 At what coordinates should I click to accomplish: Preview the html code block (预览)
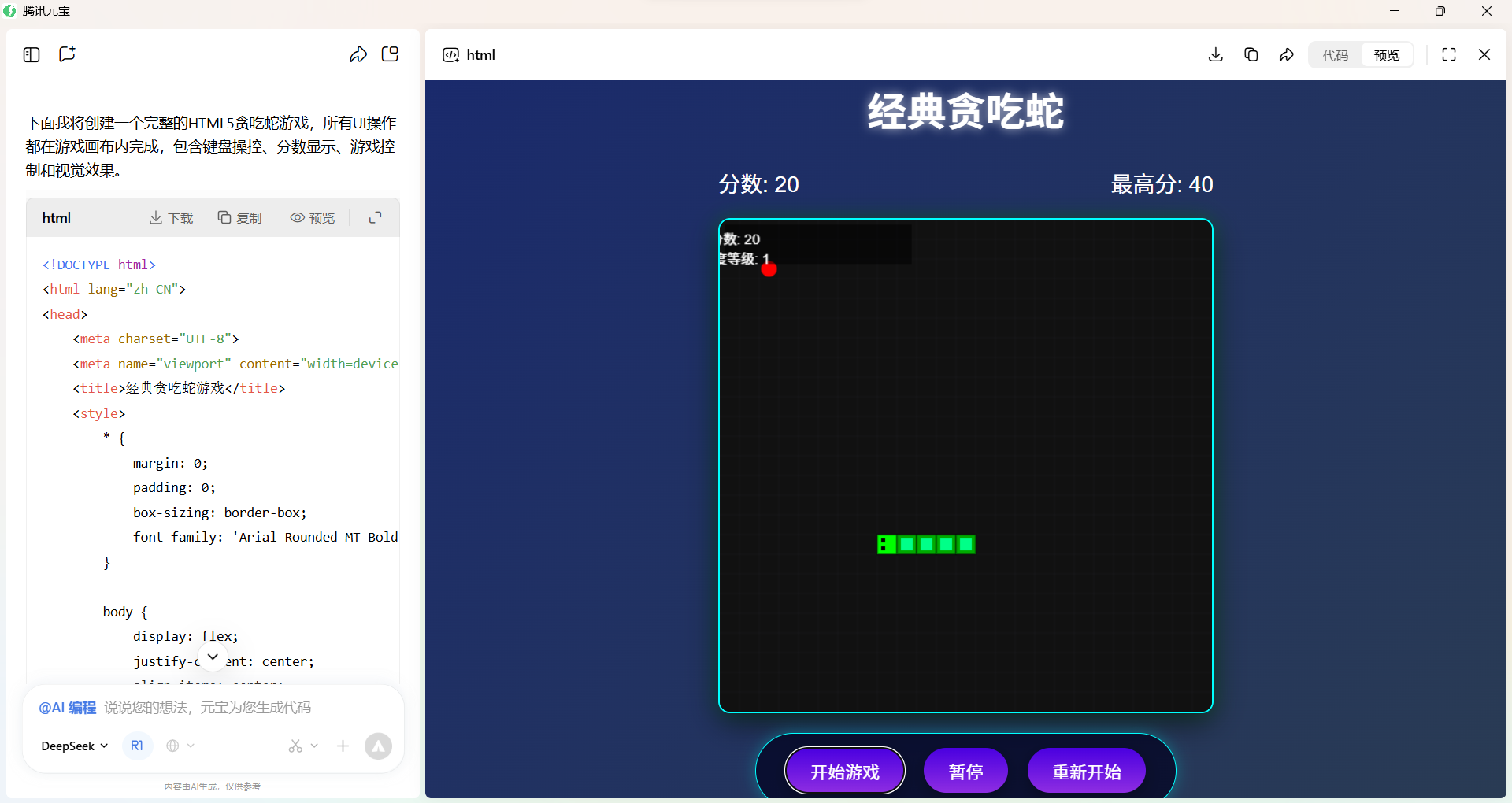coord(313,218)
